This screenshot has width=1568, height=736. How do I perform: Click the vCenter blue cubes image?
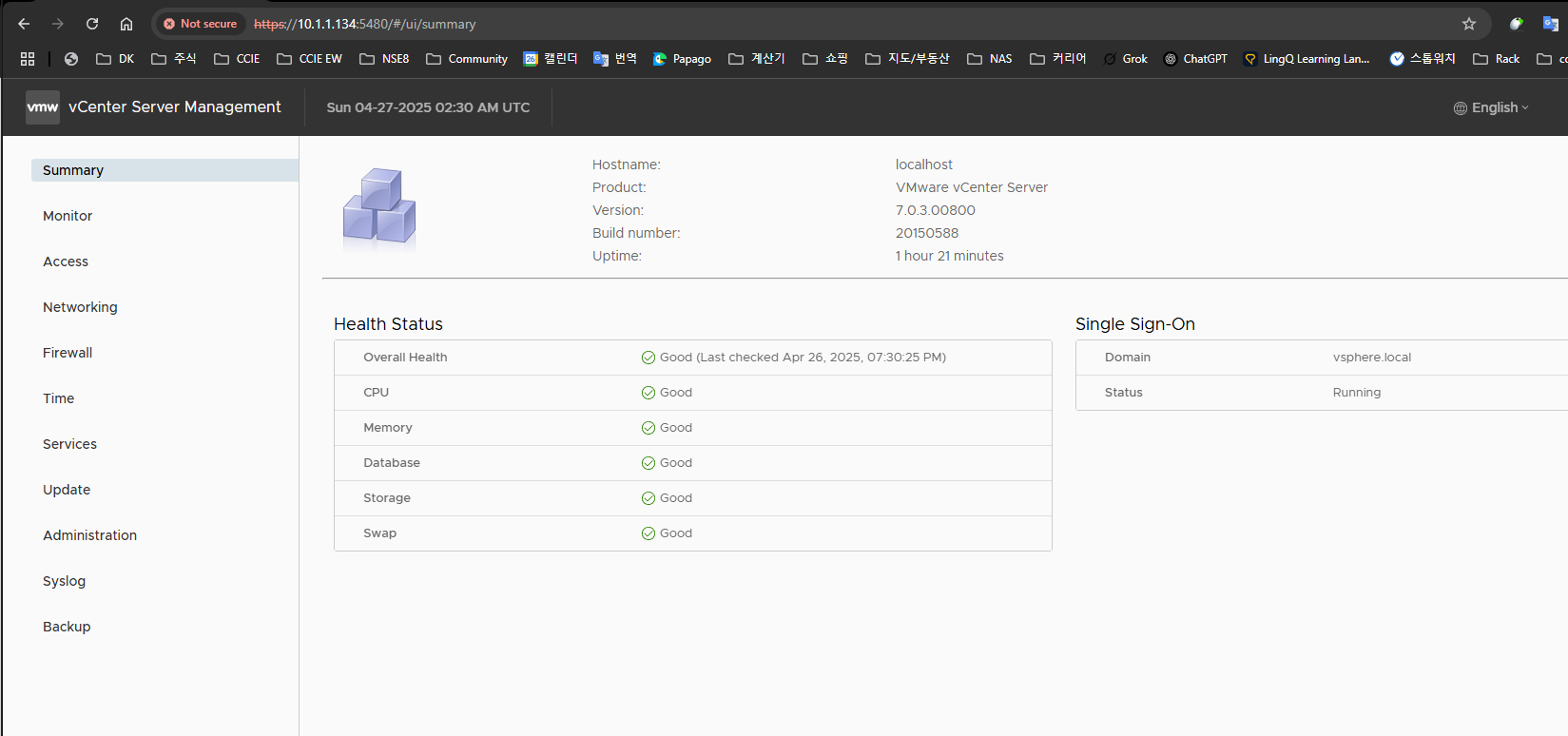[x=379, y=208]
